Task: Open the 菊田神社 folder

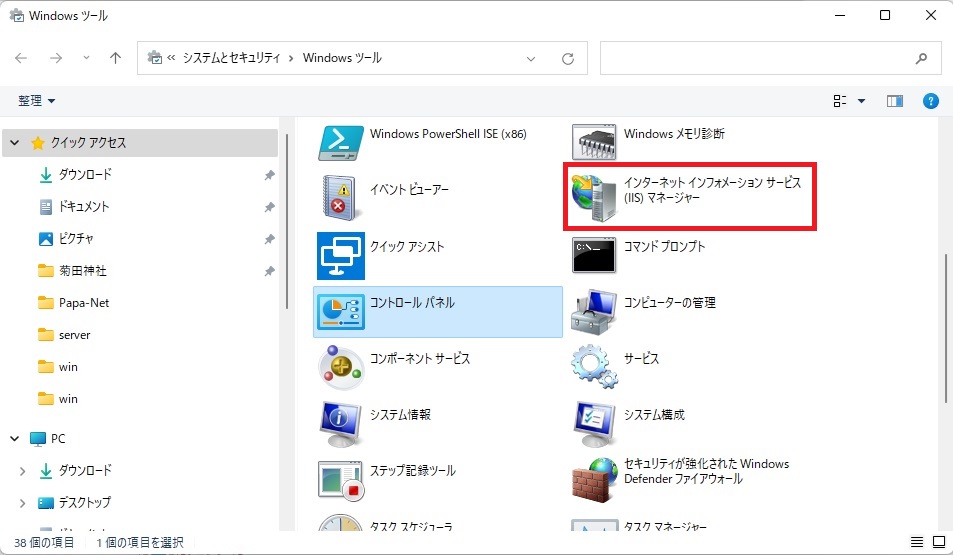Action: click(x=83, y=271)
